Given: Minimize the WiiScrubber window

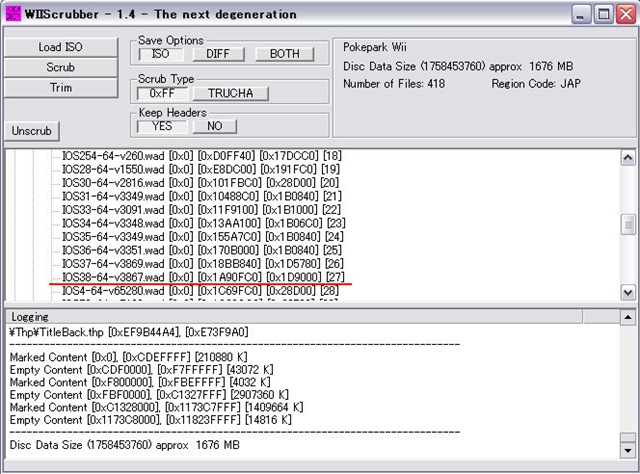Looking at the screenshot, I should point(581,15).
